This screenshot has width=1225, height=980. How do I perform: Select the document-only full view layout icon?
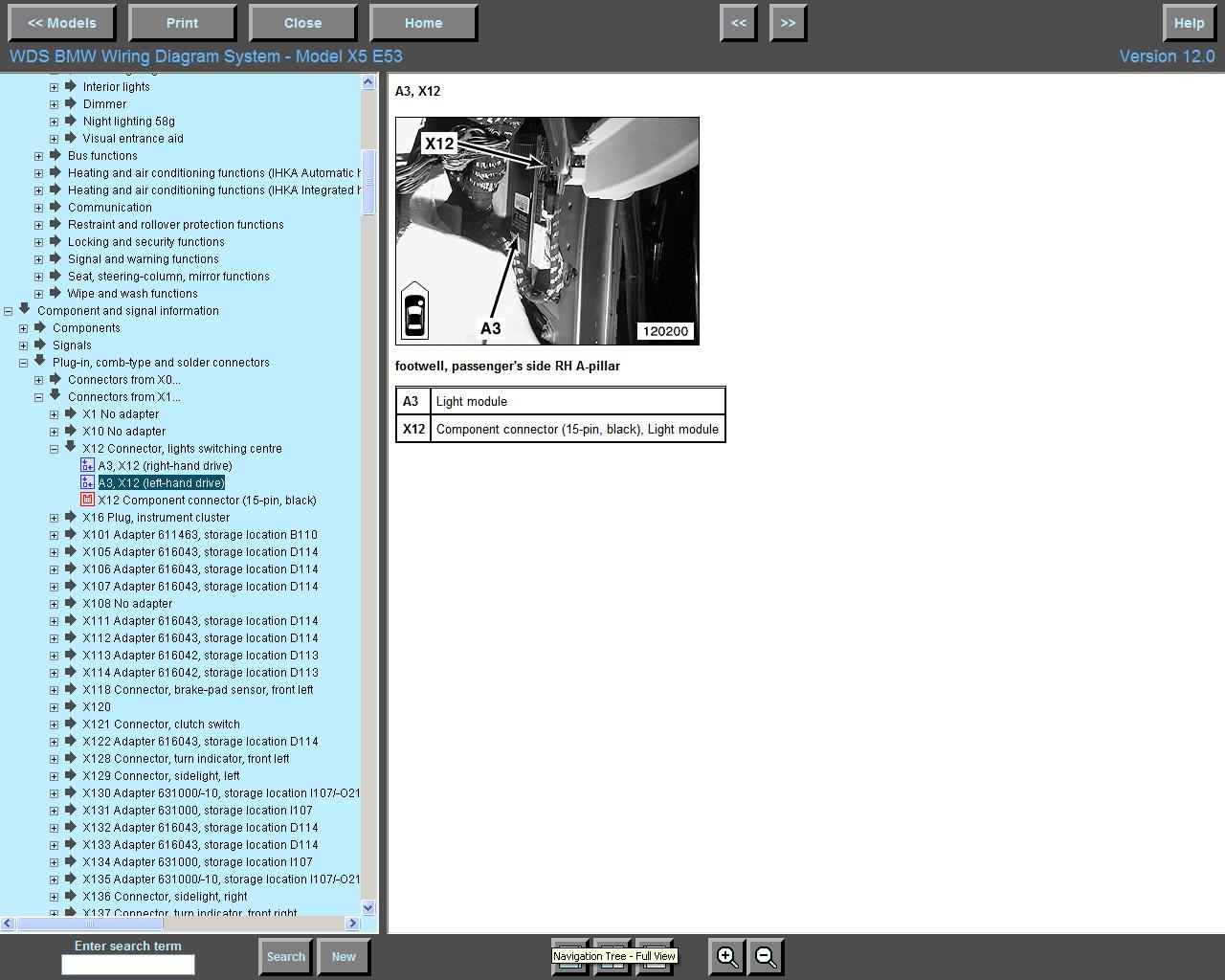click(x=656, y=957)
